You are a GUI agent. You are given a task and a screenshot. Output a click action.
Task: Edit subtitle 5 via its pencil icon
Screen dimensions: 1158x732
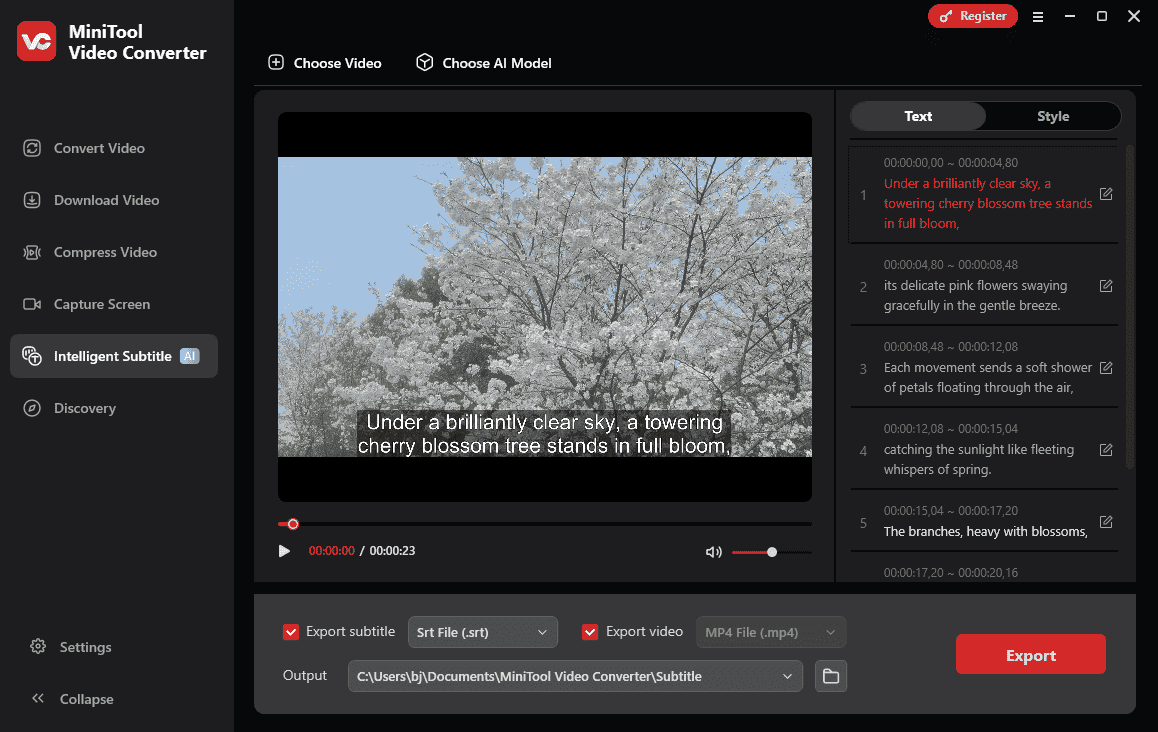[1106, 521]
